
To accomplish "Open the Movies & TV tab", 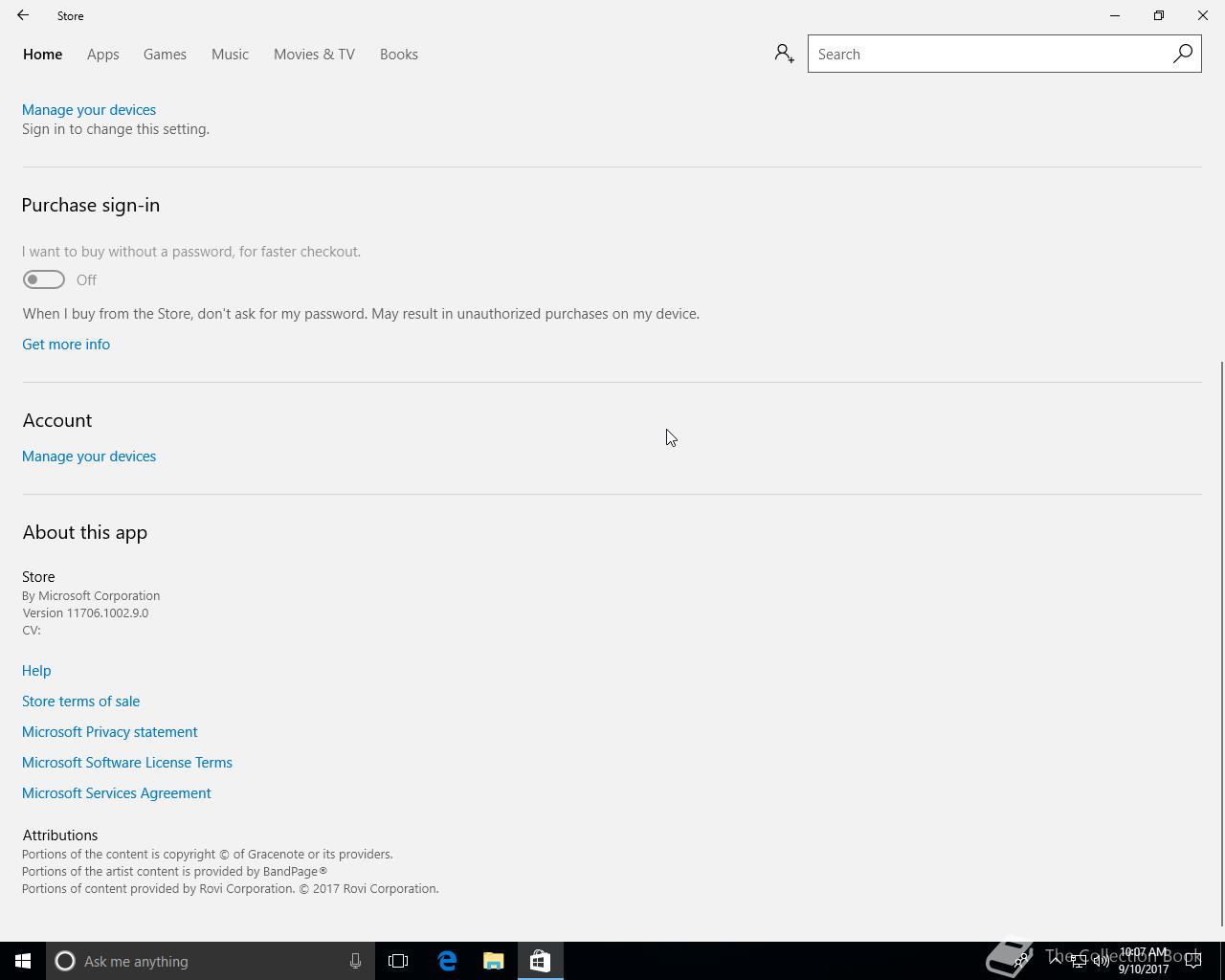I will pos(314,55).
